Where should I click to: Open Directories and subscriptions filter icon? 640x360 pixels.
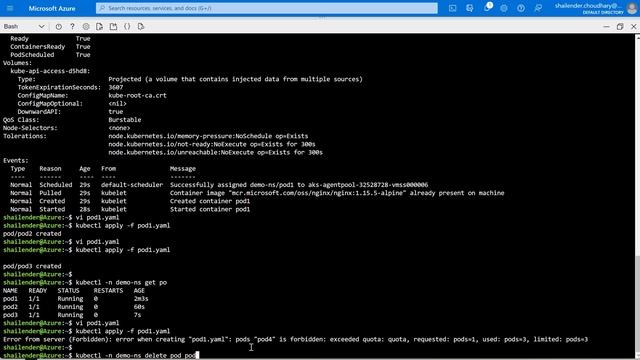pos(469,8)
